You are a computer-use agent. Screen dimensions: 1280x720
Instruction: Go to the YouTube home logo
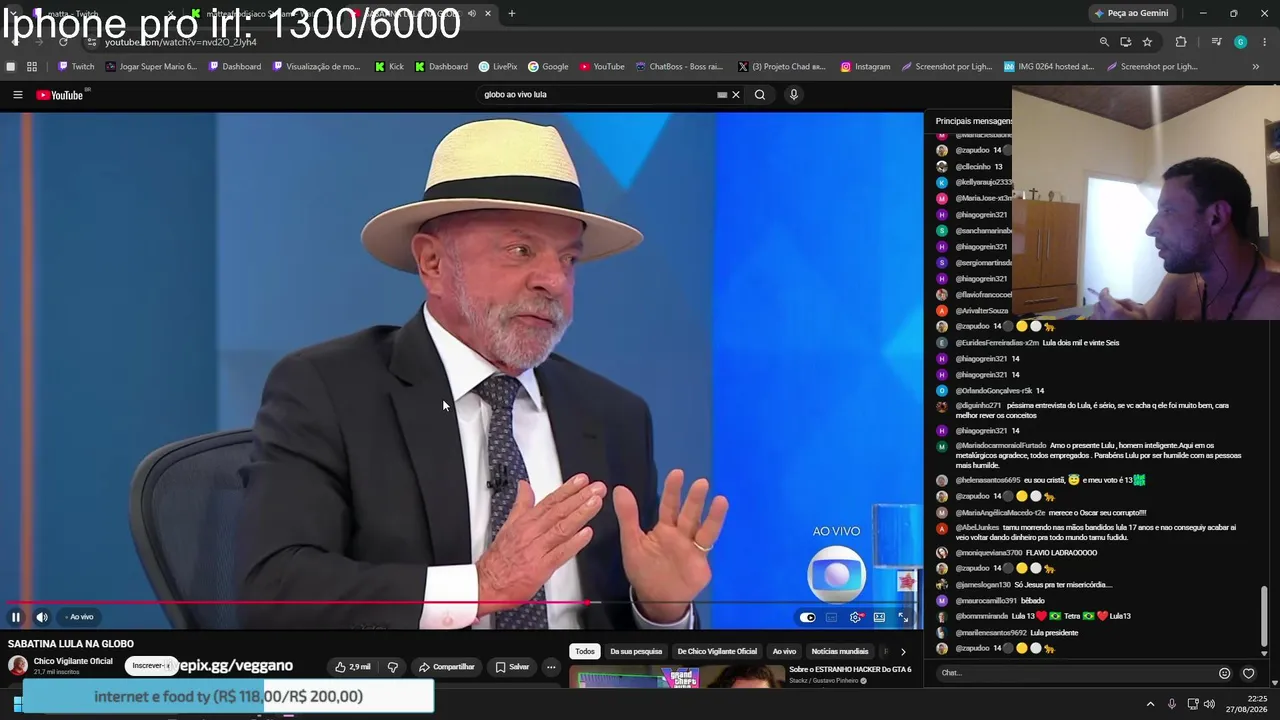(x=60, y=95)
